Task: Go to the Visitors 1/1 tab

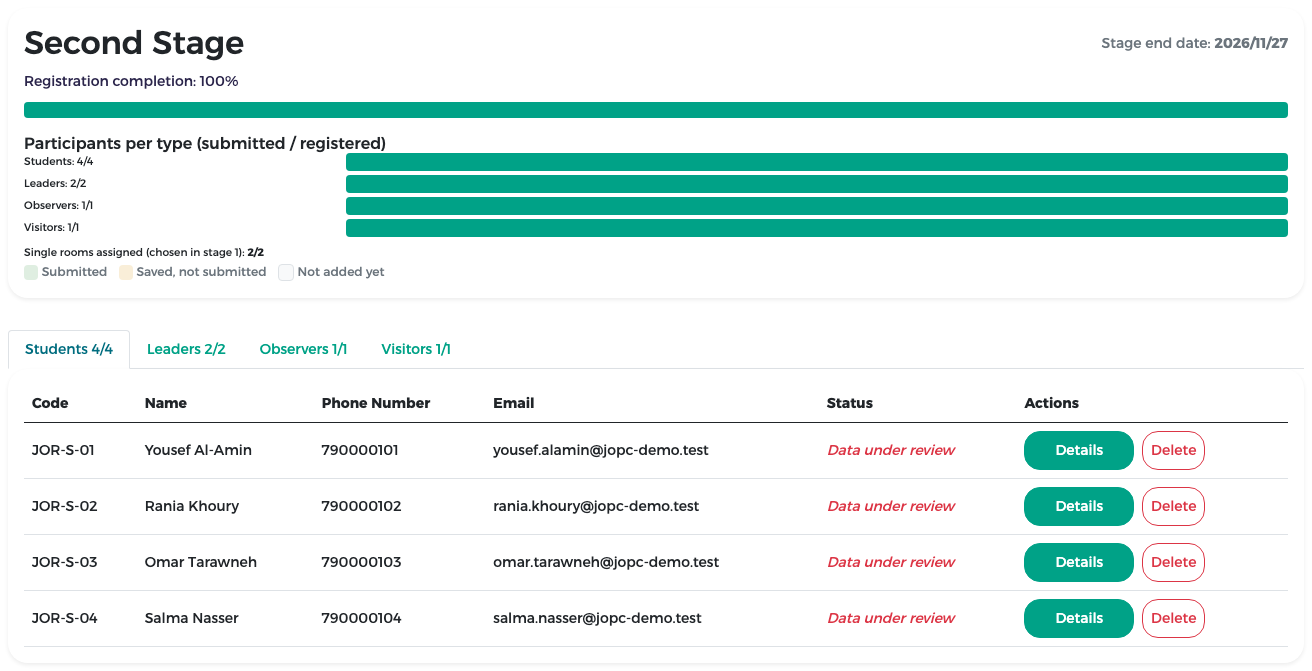Action: tap(416, 349)
